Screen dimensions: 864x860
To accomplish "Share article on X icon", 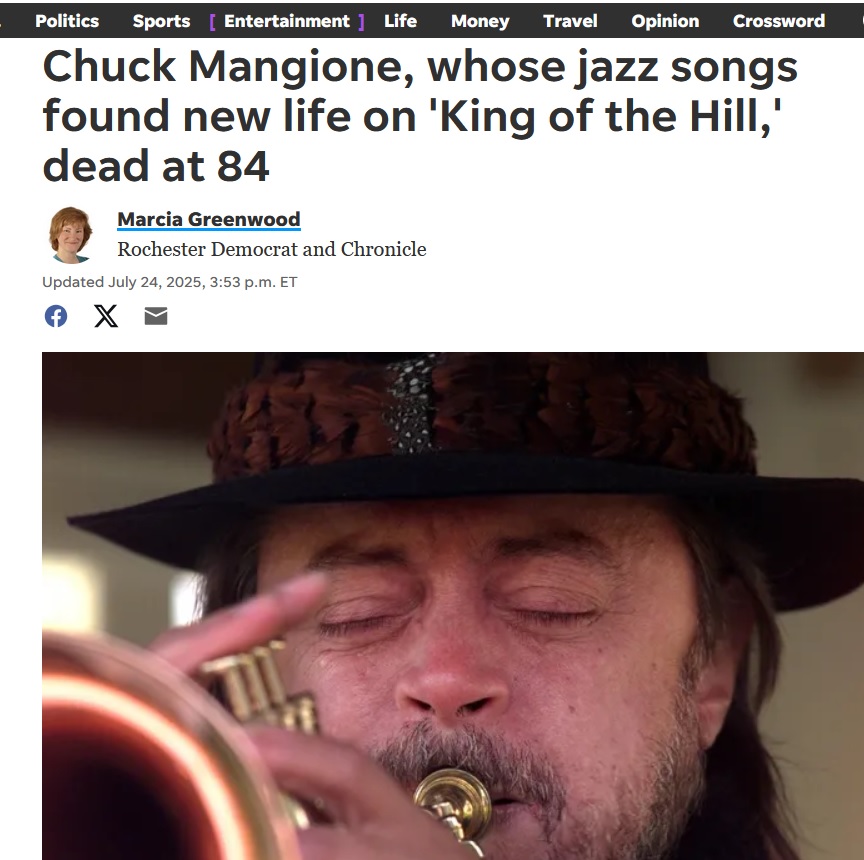I will [x=106, y=316].
